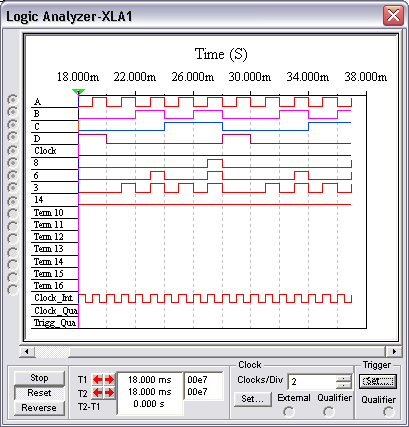This screenshot has width=409, height=427.
Task: Toggle input terminal for Term 10
Action: pos(13,214)
